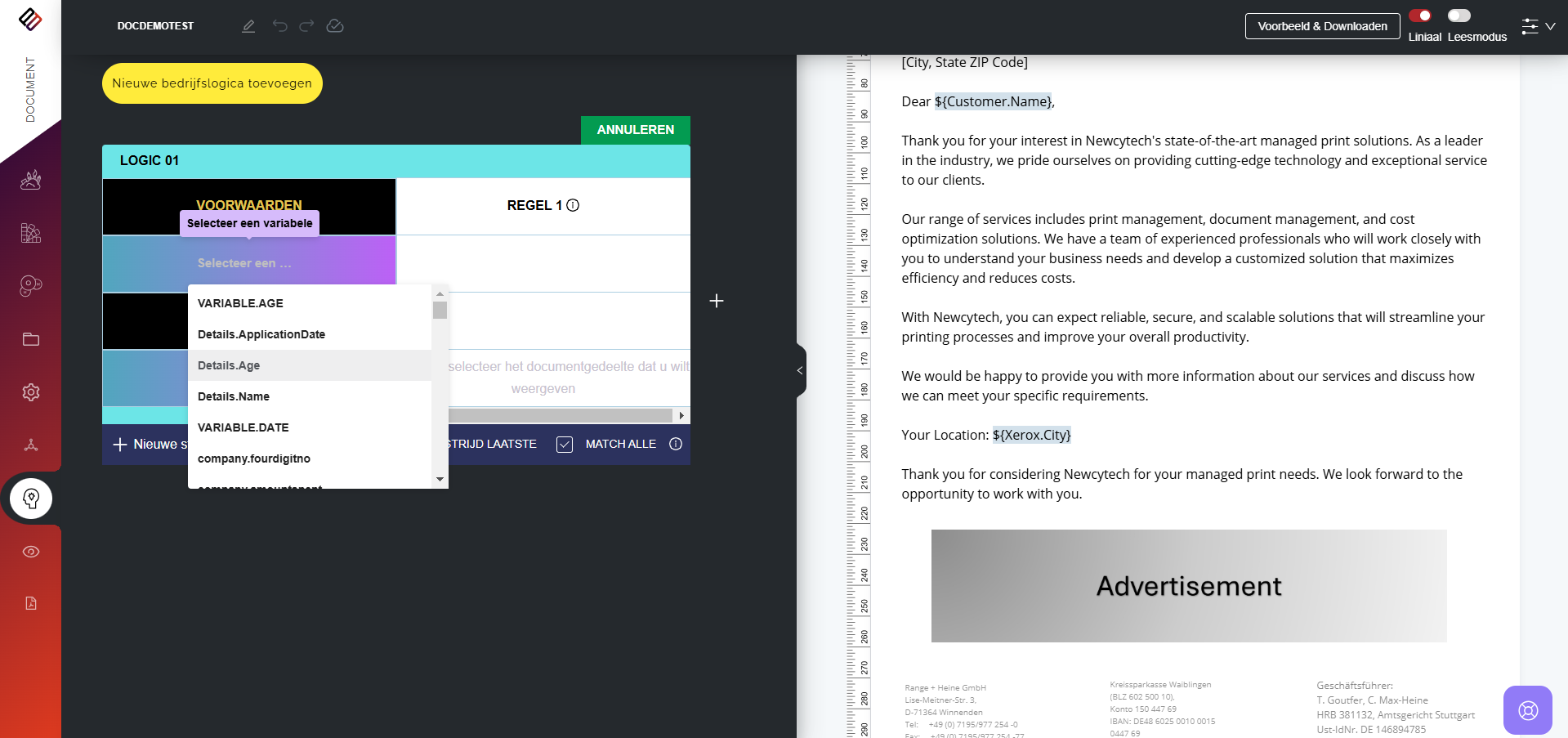1568x738 pixels.
Task: Select Details.Age from the variable list
Action: tap(229, 365)
